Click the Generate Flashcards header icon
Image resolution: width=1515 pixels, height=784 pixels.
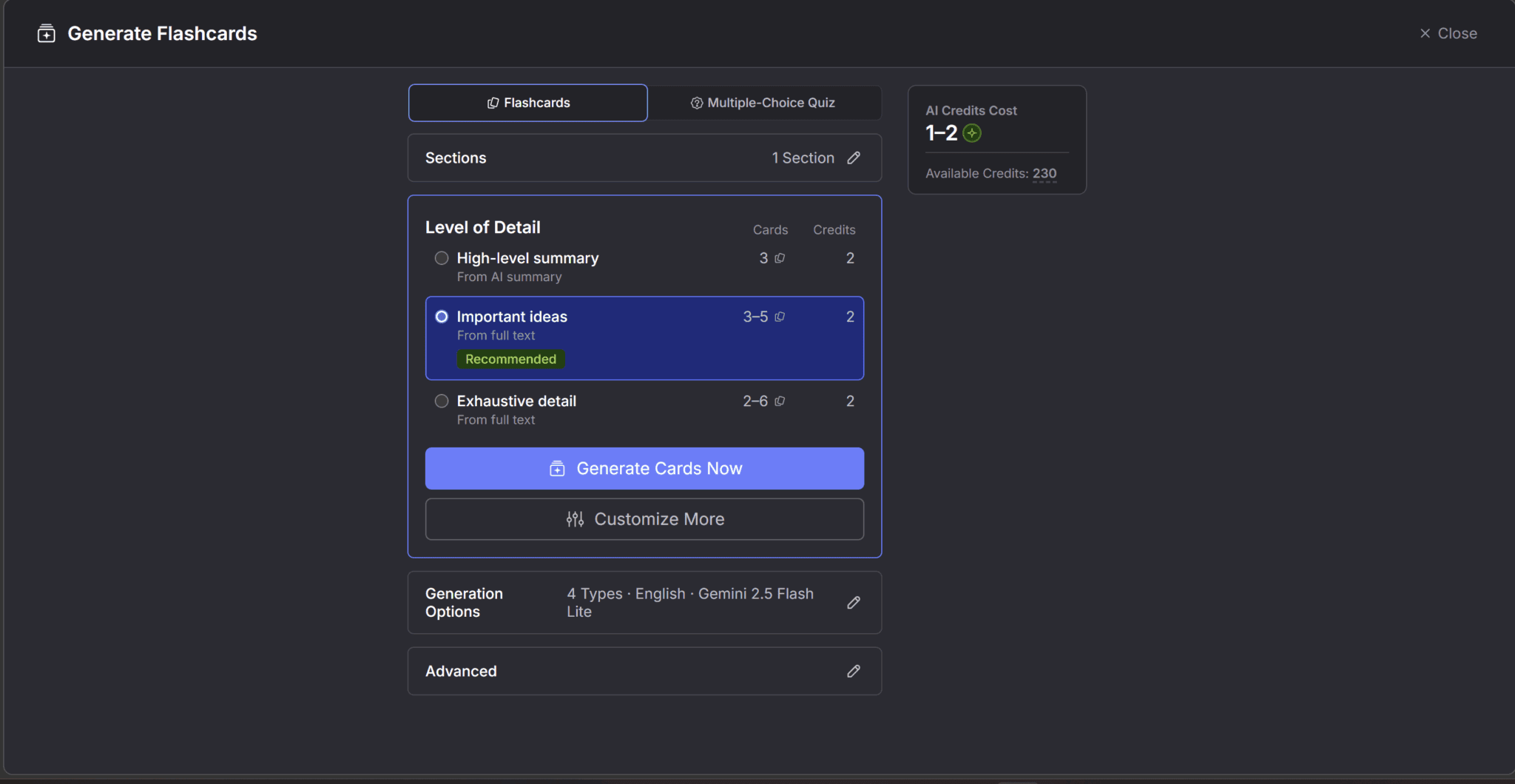click(47, 33)
